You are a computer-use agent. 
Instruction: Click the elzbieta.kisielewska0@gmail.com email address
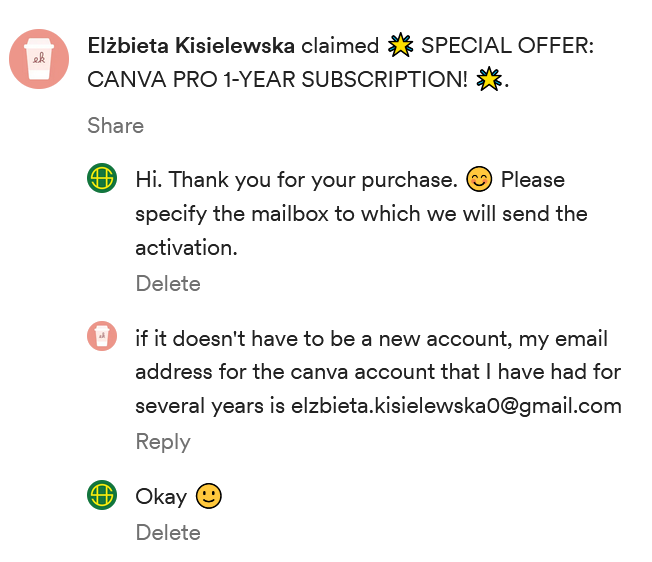tap(456, 407)
